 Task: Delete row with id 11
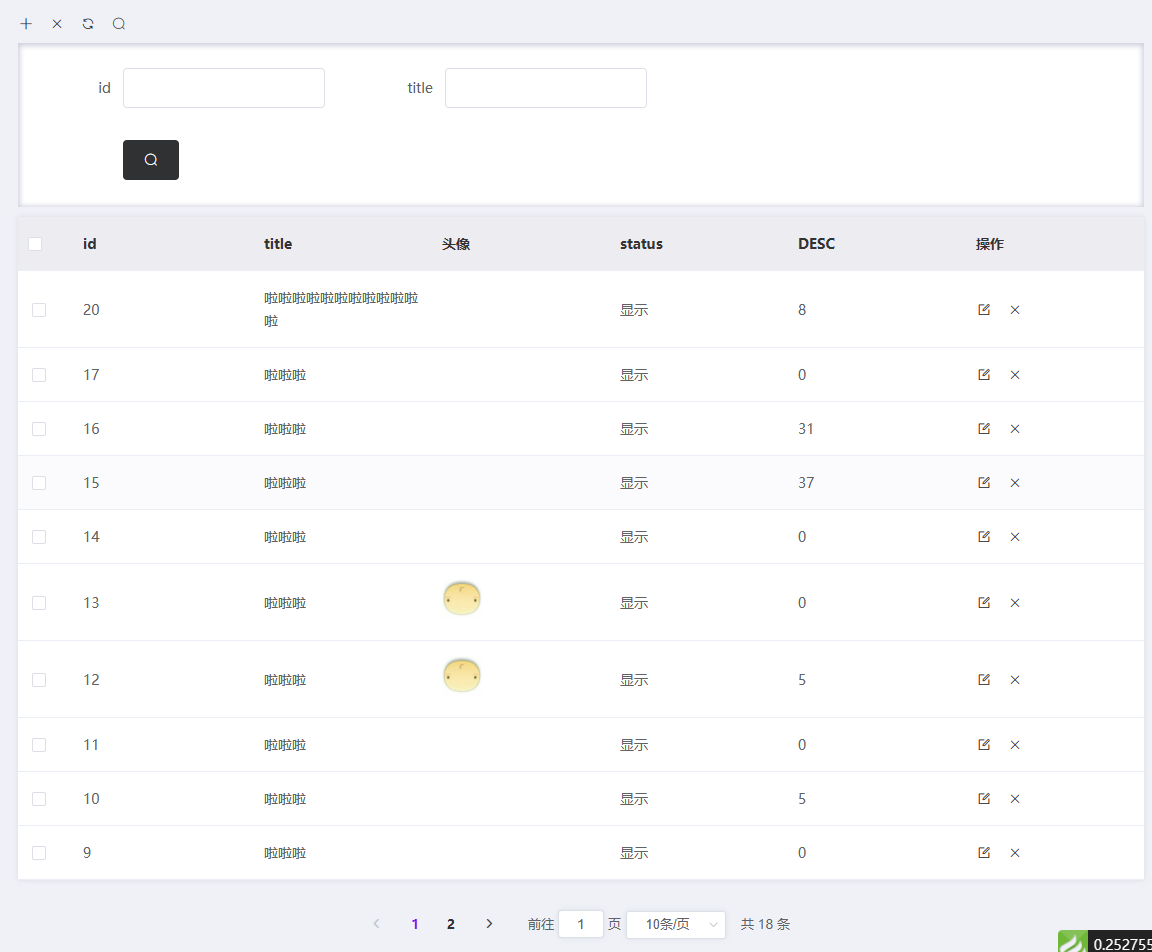click(1015, 744)
